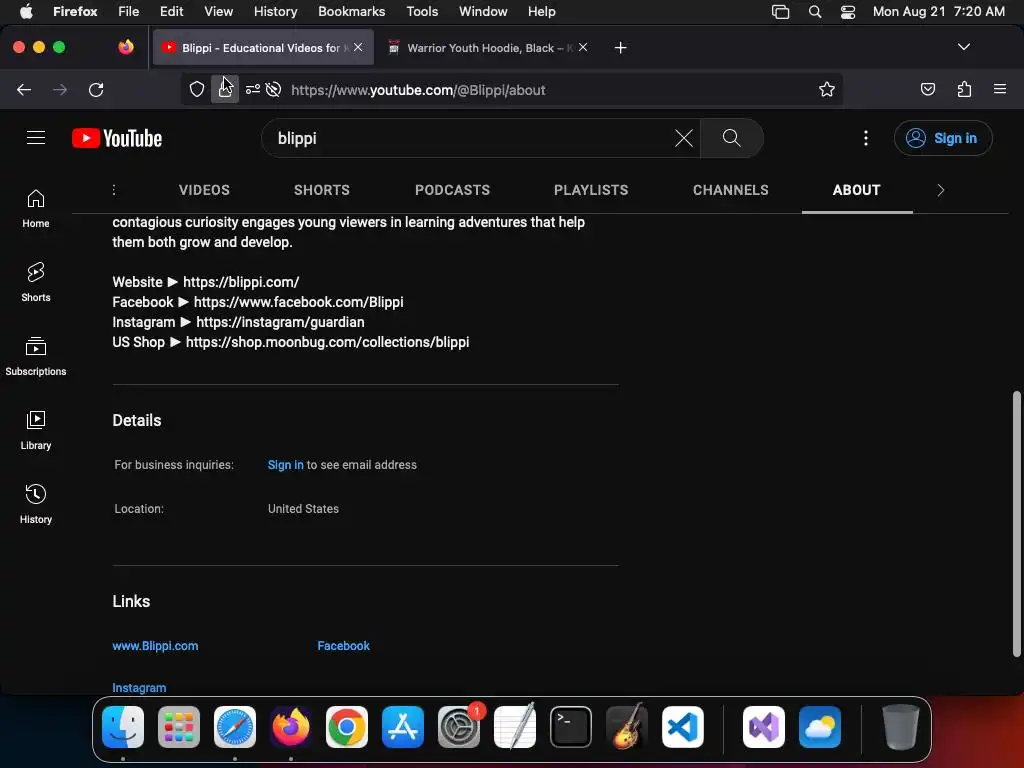Open YouTube settings three-dot menu
The image size is (1024, 768).
tap(865, 138)
